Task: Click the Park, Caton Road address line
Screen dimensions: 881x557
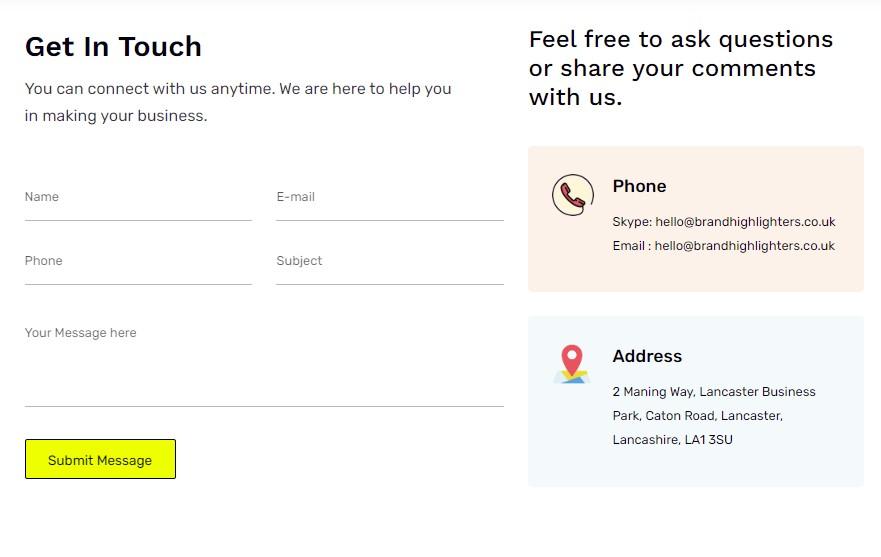Action: [697, 416]
